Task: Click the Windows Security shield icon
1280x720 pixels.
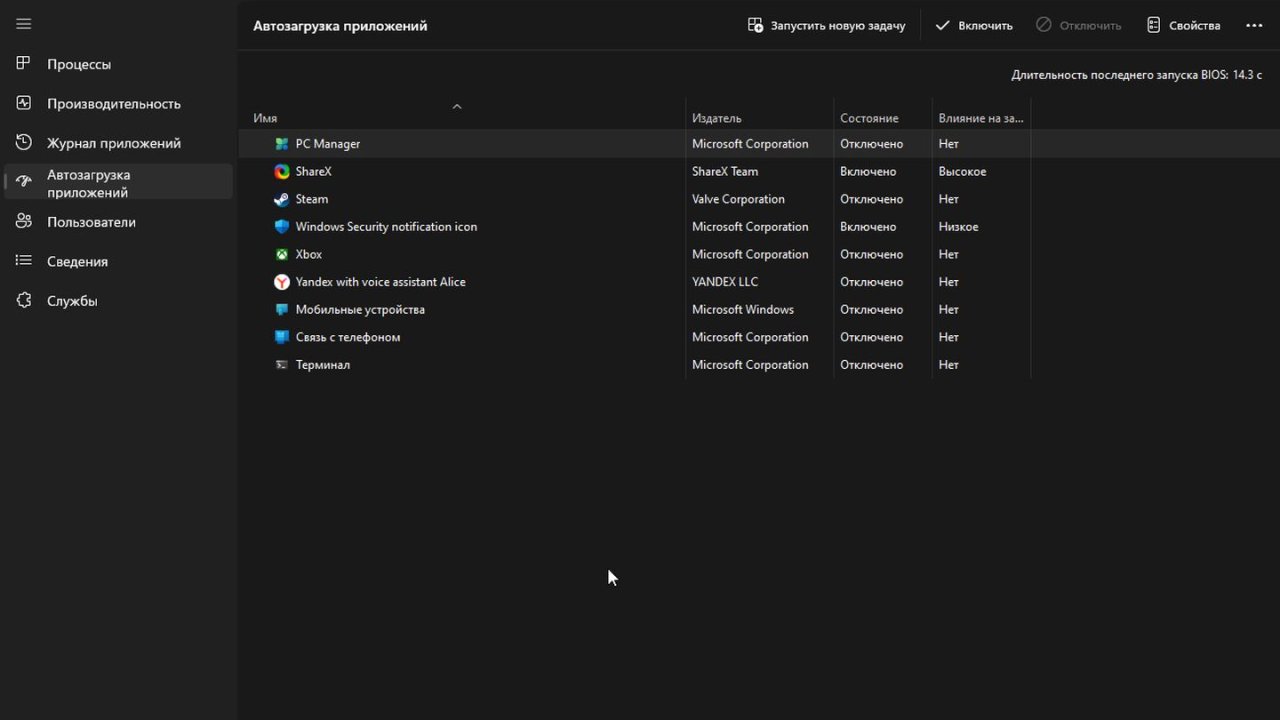Action: tap(282, 227)
